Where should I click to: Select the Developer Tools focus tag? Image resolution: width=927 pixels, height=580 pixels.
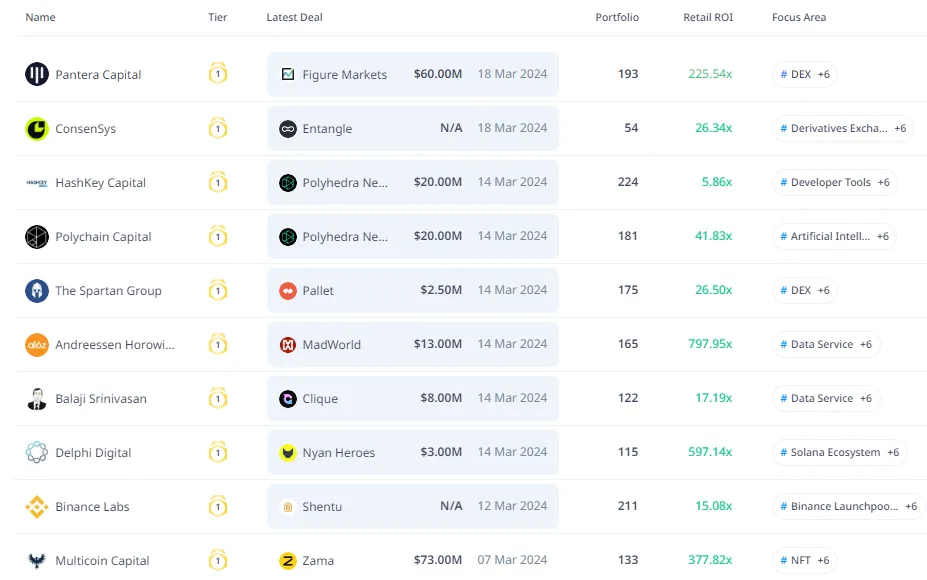(830, 183)
